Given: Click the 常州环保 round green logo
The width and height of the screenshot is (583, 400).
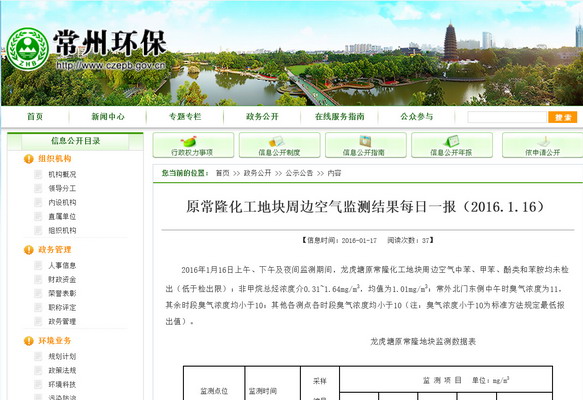Looking at the screenshot, I should [x=28, y=49].
